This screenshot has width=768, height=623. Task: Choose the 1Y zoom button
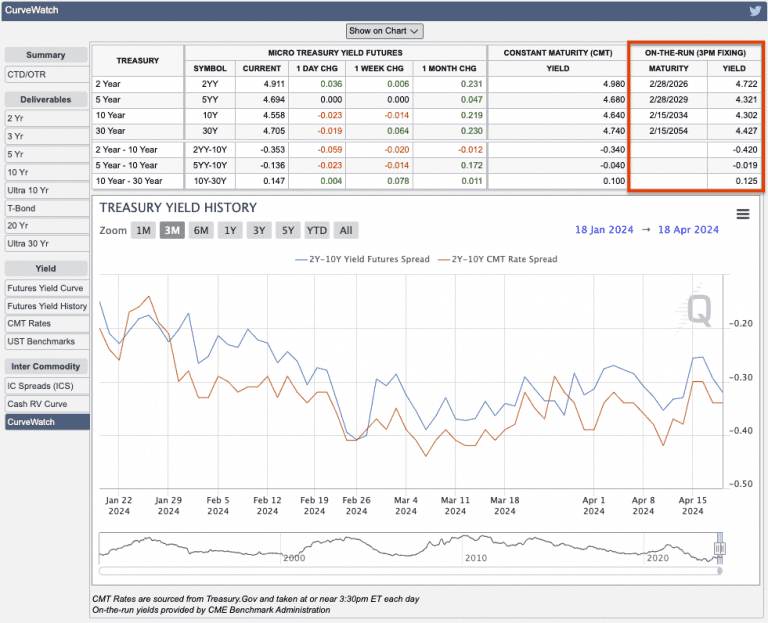[230, 230]
